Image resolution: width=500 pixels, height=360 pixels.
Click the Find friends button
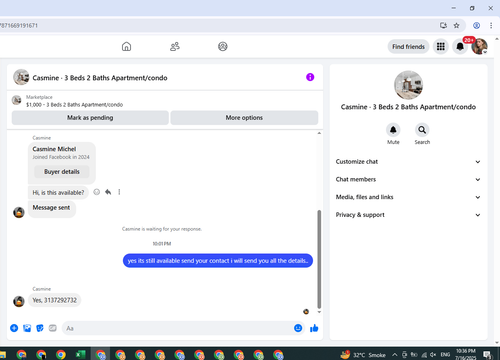coord(408,47)
